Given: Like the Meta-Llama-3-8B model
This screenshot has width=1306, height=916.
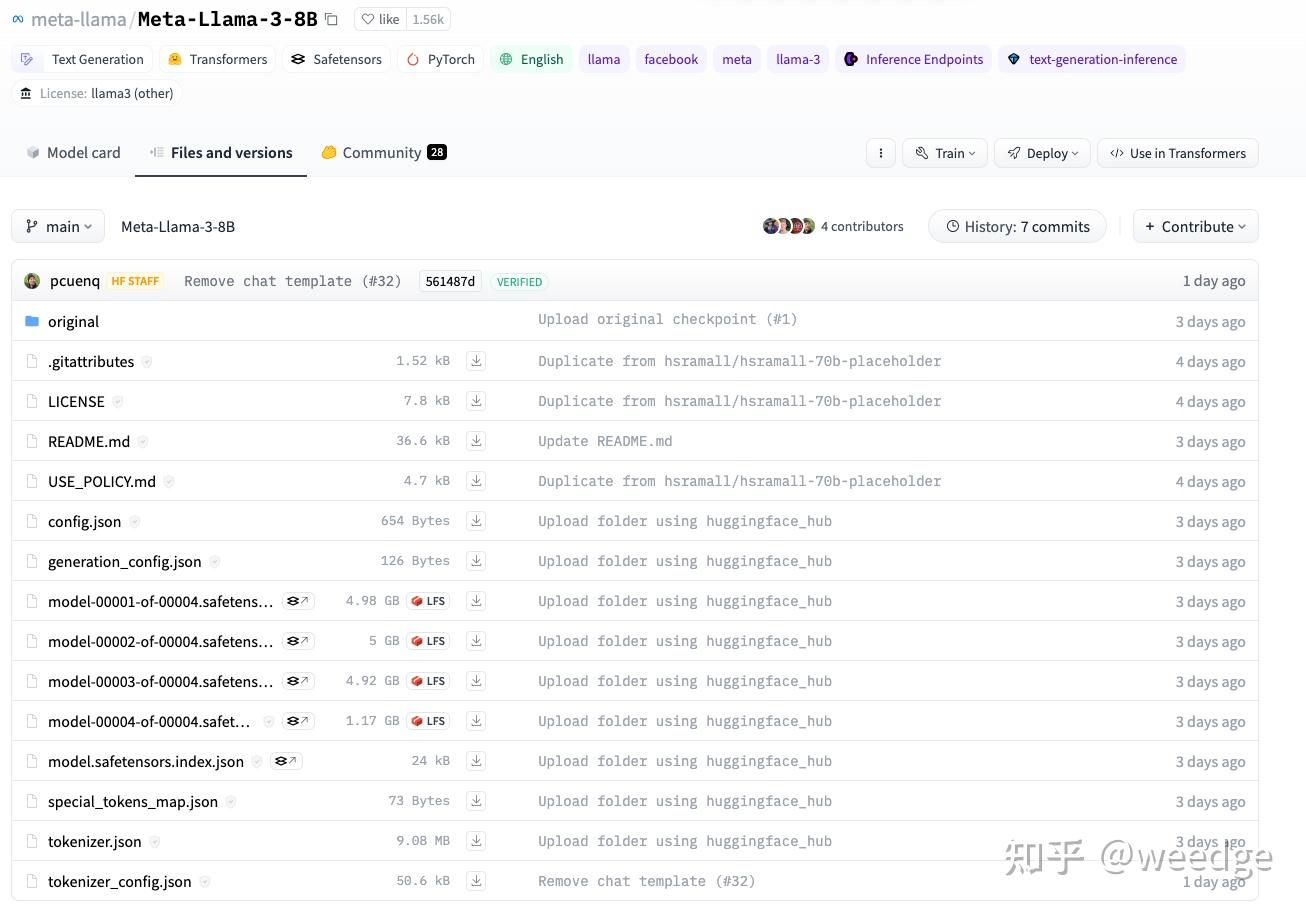Looking at the screenshot, I should pyautogui.click(x=379, y=18).
